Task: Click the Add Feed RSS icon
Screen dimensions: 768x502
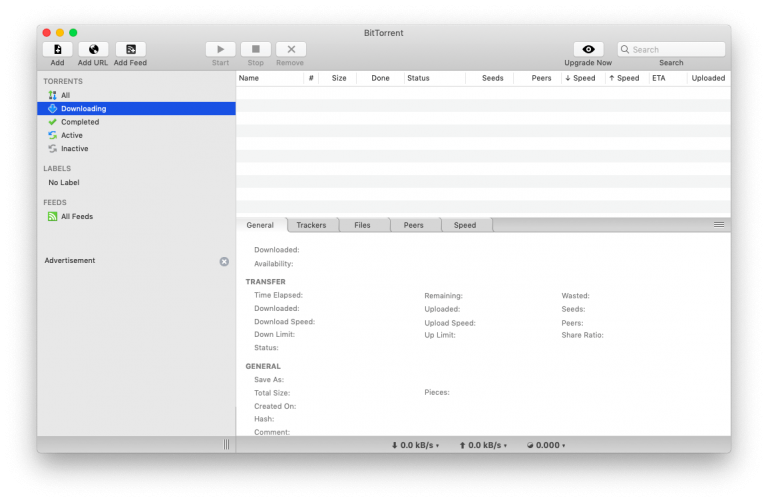Action: 131,49
